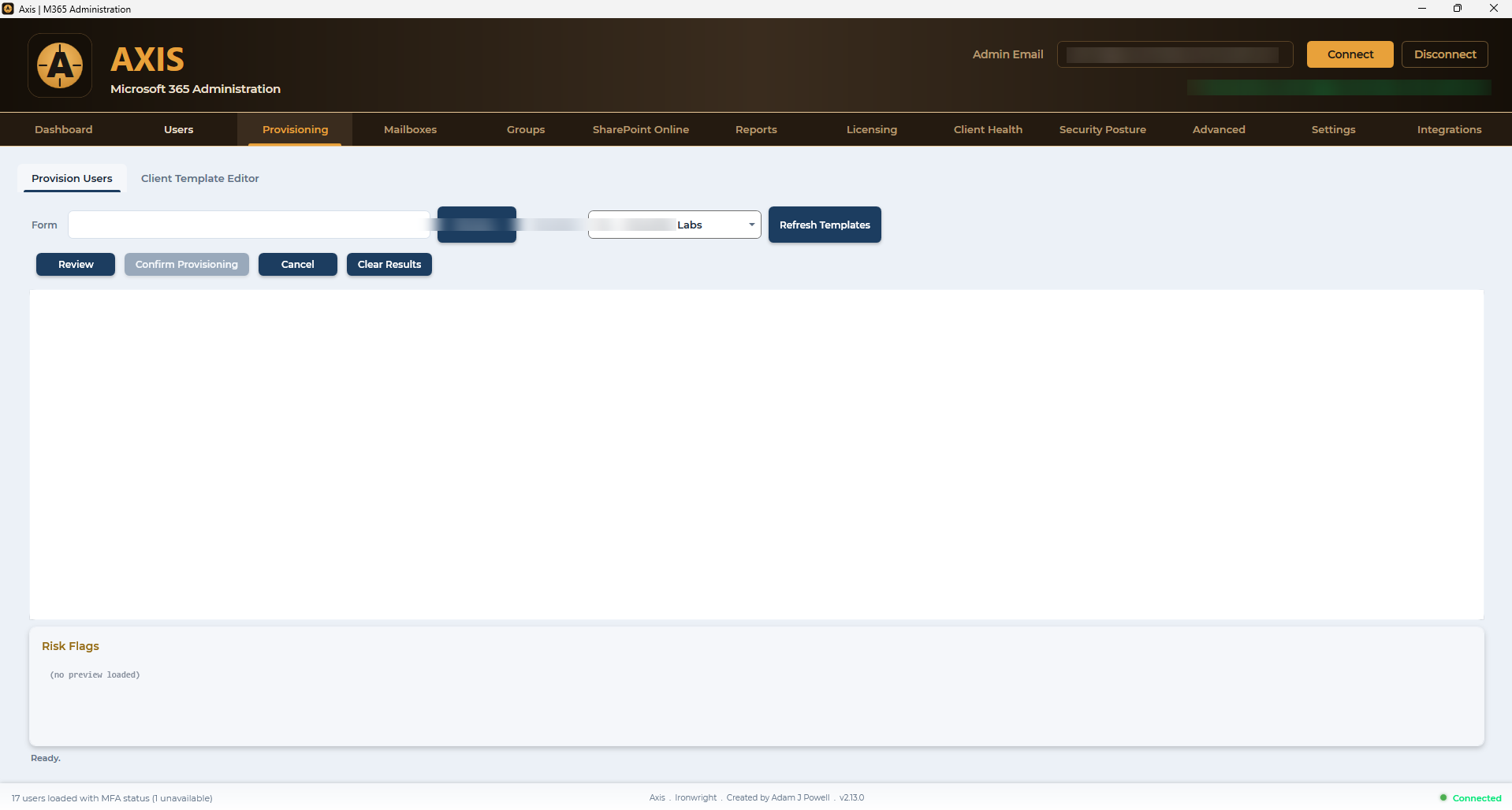Image resolution: width=1512 pixels, height=810 pixels.
Task: Focus the Admin Email input field
Action: click(1175, 54)
